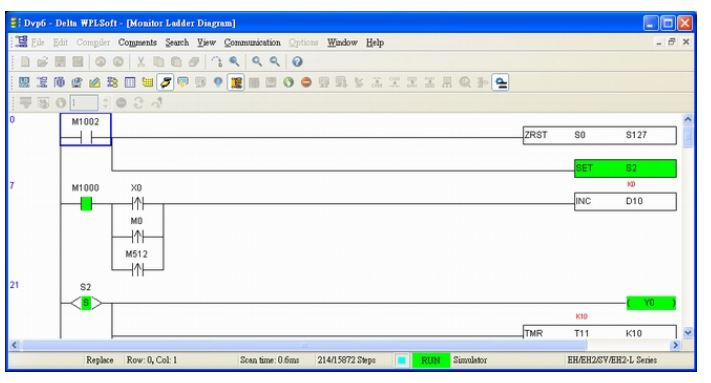Click the second Zoom magnifier icon
This screenshot has width=711, height=383.
[x=275, y=62]
